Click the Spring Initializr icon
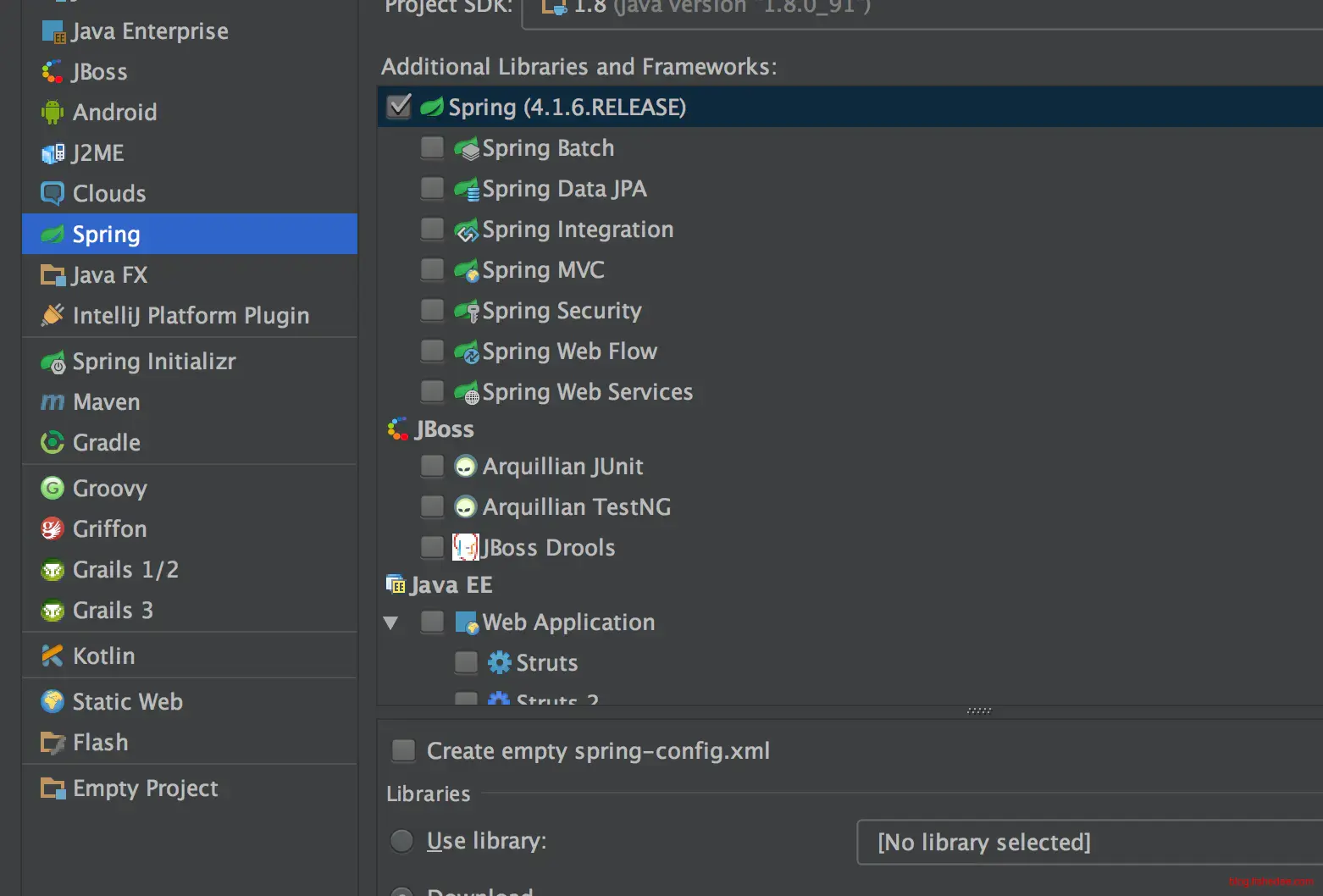 pyautogui.click(x=53, y=362)
